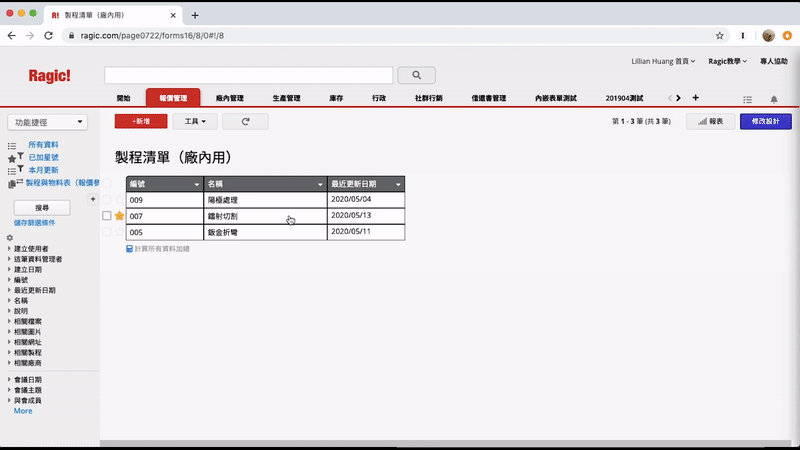Click the blue 修改設計 button
800x450 pixels.
(x=765, y=121)
